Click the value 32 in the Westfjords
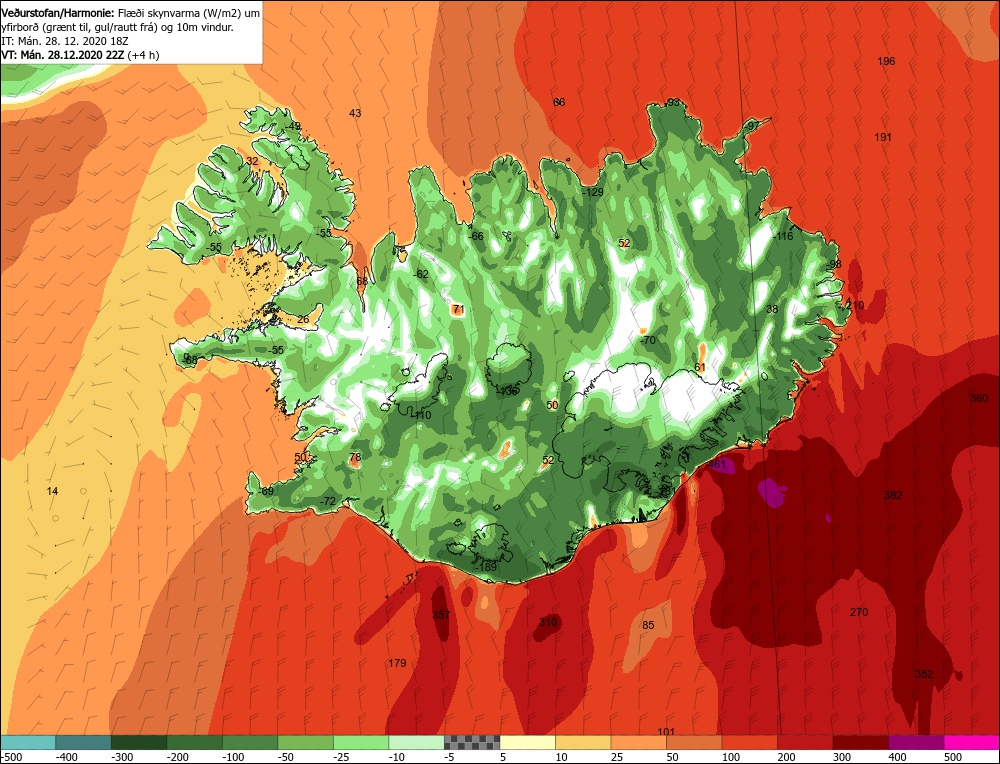Image resolution: width=1000 pixels, height=764 pixels. coord(253,161)
